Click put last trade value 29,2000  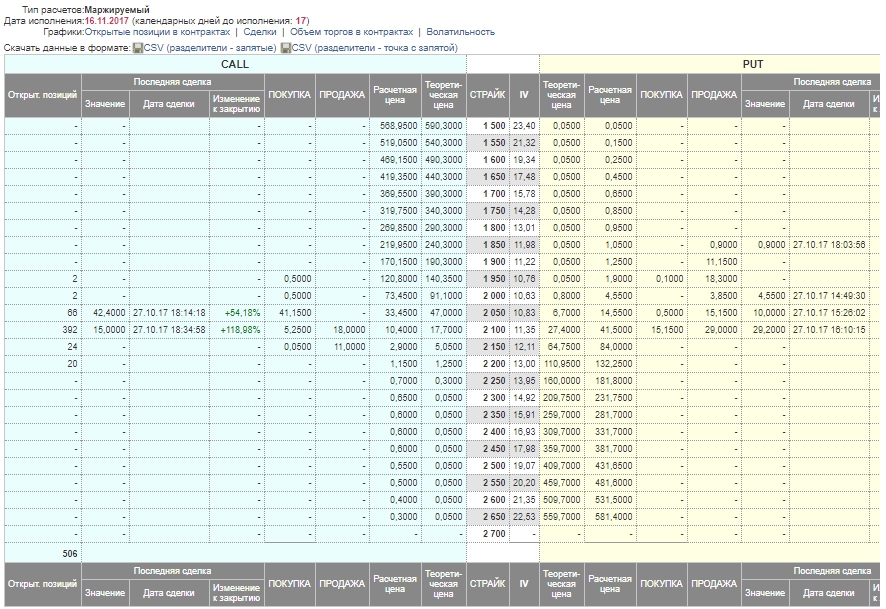click(x=768, y=329)
